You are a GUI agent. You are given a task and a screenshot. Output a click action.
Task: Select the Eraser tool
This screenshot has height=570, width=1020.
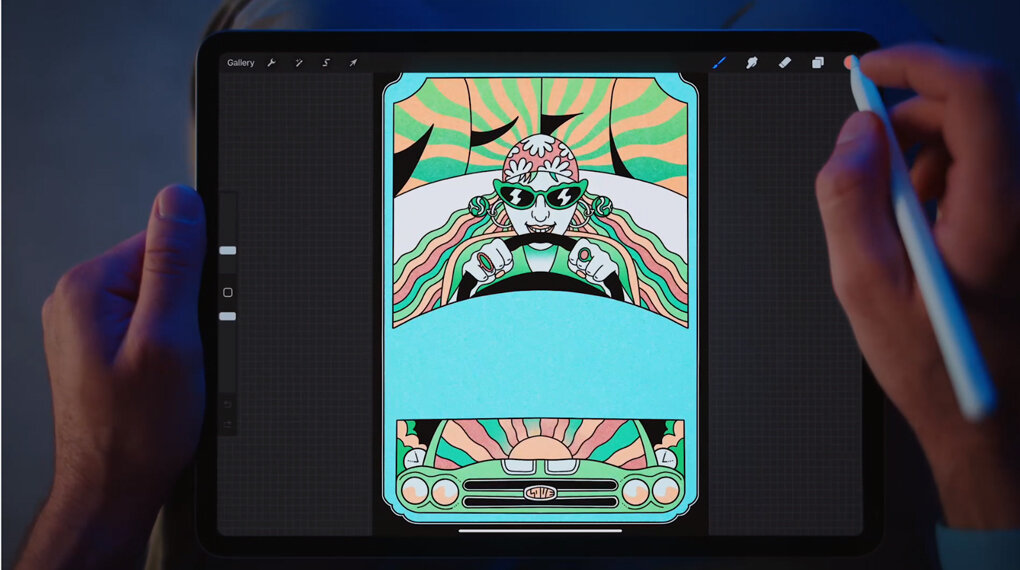coord(784,63)
